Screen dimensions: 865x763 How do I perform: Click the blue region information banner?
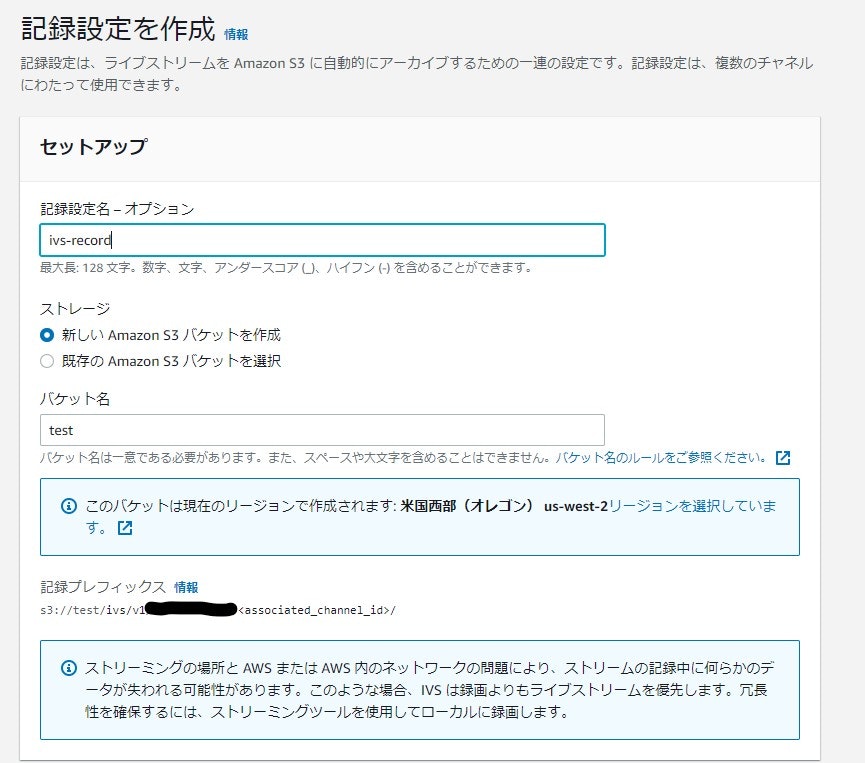420,515
